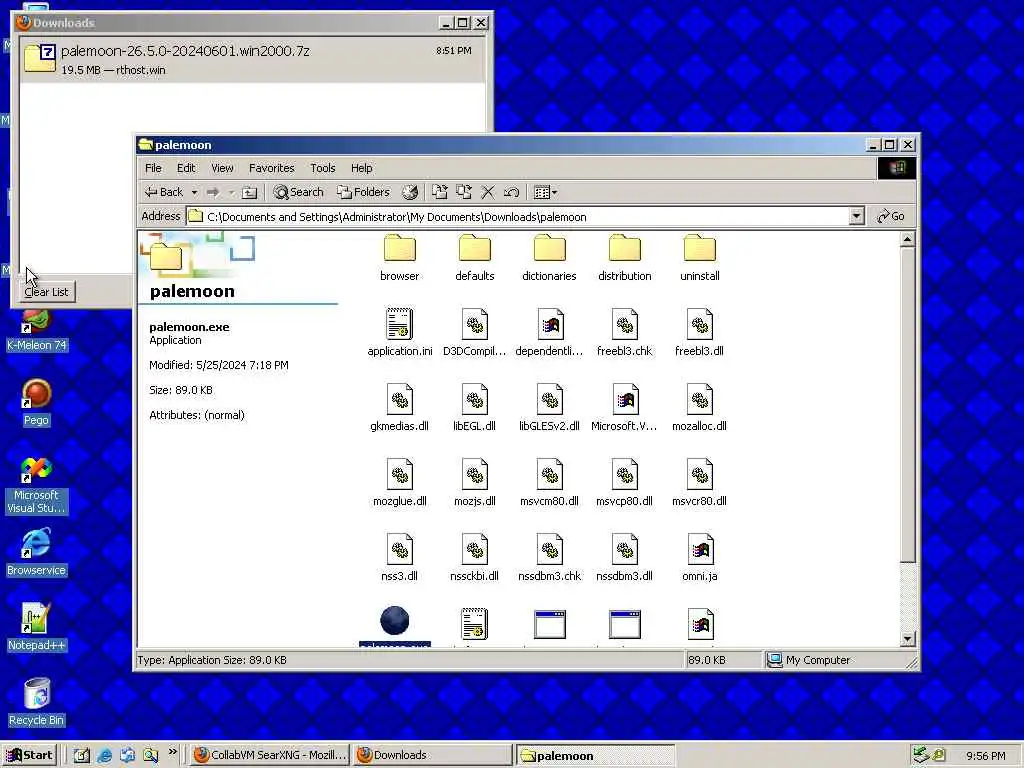The height and width of the screenshot is (768, 1024).
Task: Select the application.ini file icon
Action: (x=399, y=324)
